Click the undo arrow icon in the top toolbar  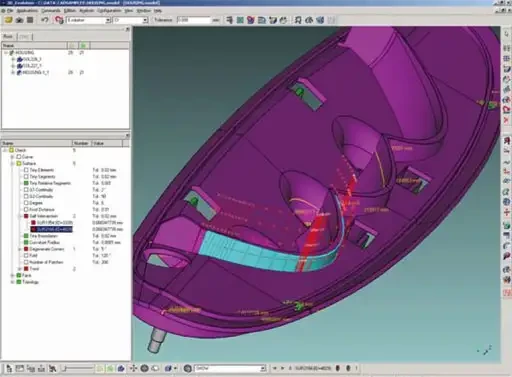point(45,20)
